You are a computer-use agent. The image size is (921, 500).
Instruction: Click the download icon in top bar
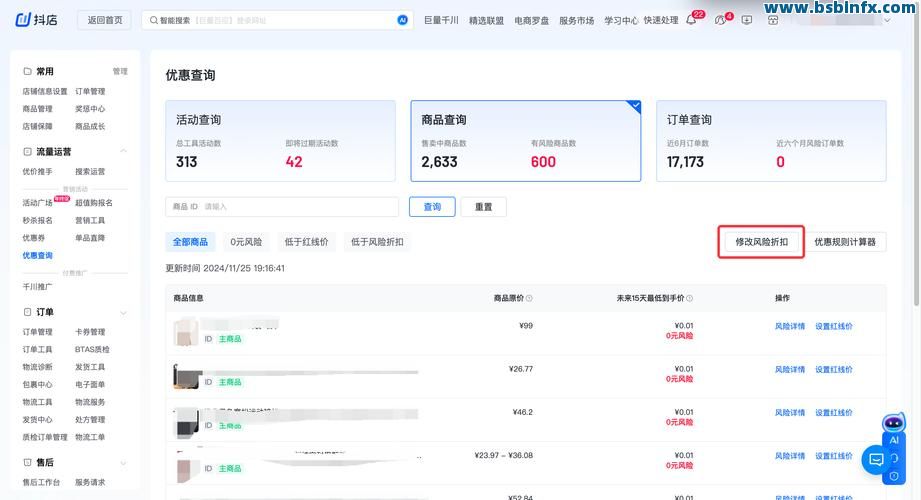coord(746,20)
